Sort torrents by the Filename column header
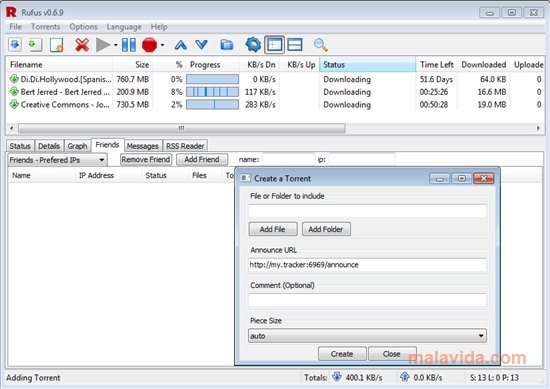 59,65
